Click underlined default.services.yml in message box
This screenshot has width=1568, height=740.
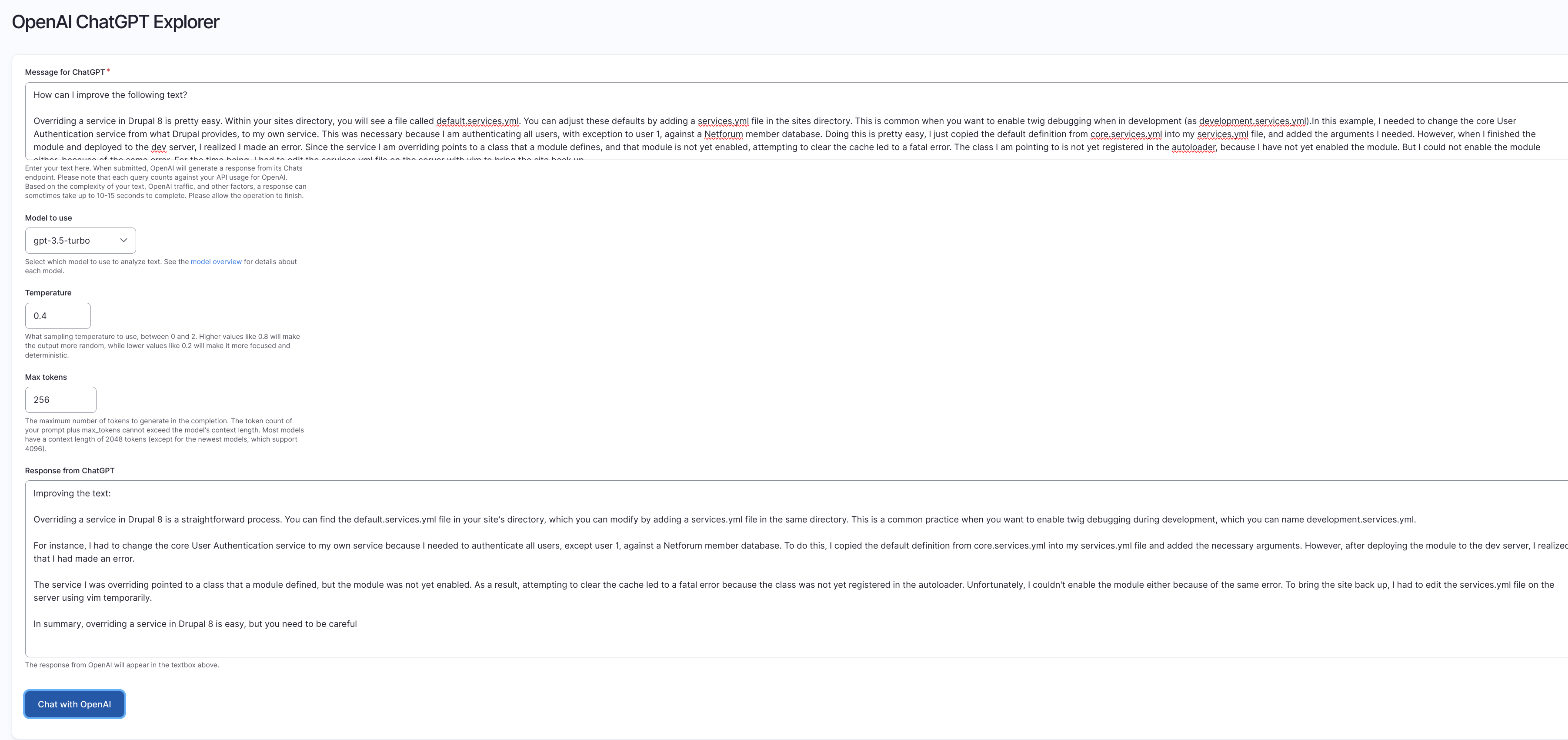click(477, 121)
